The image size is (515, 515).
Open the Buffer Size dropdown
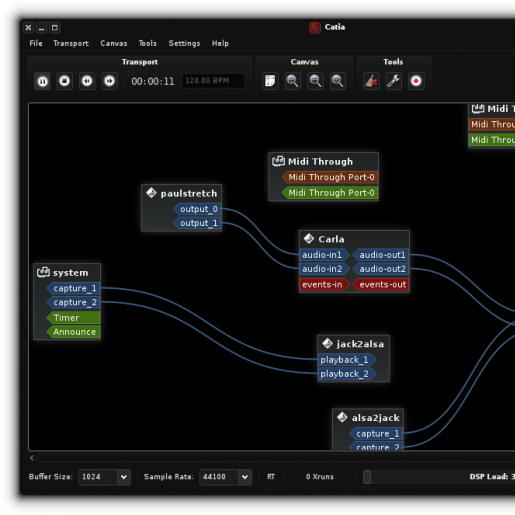point(104,477)
